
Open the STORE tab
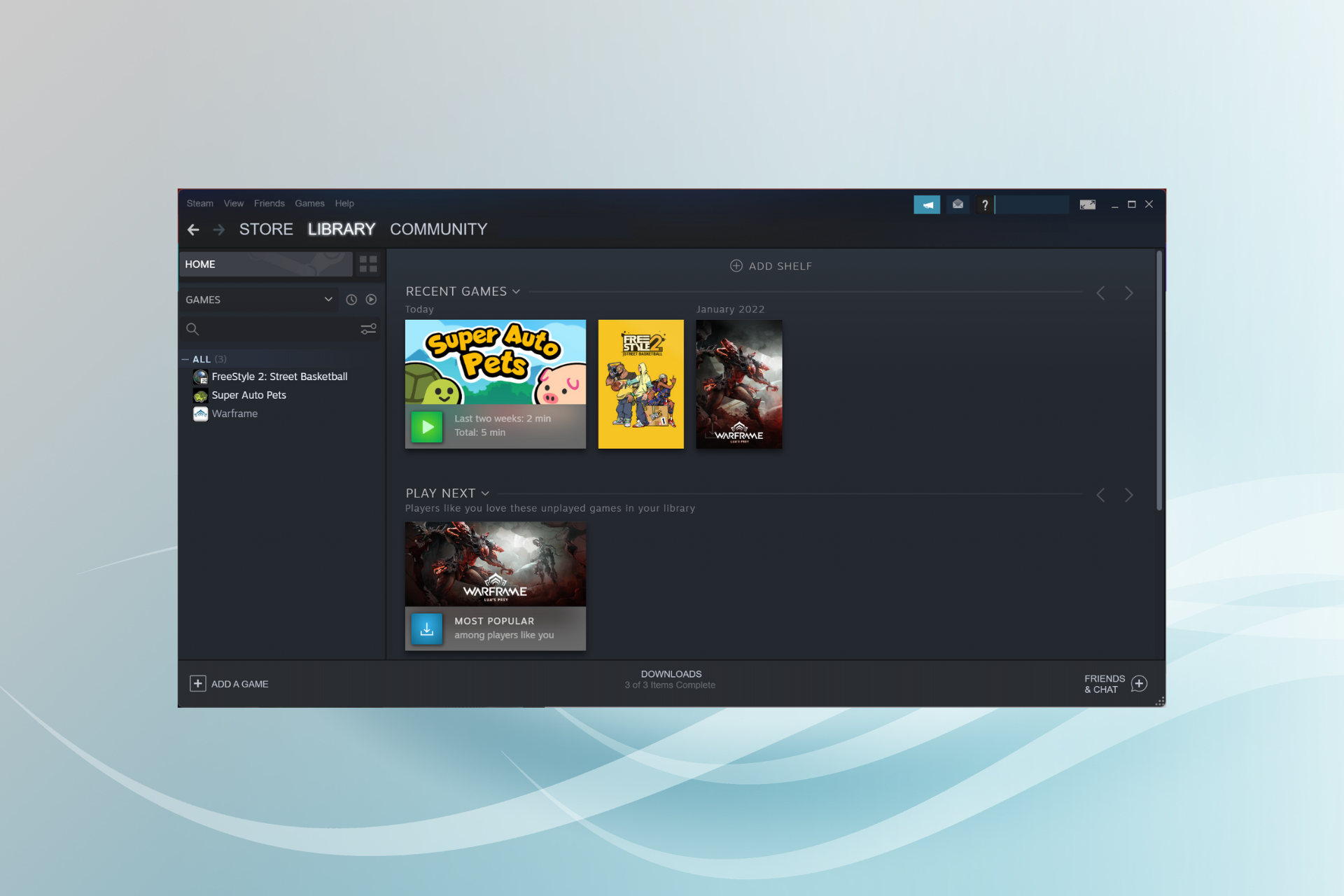coord(266,230)
